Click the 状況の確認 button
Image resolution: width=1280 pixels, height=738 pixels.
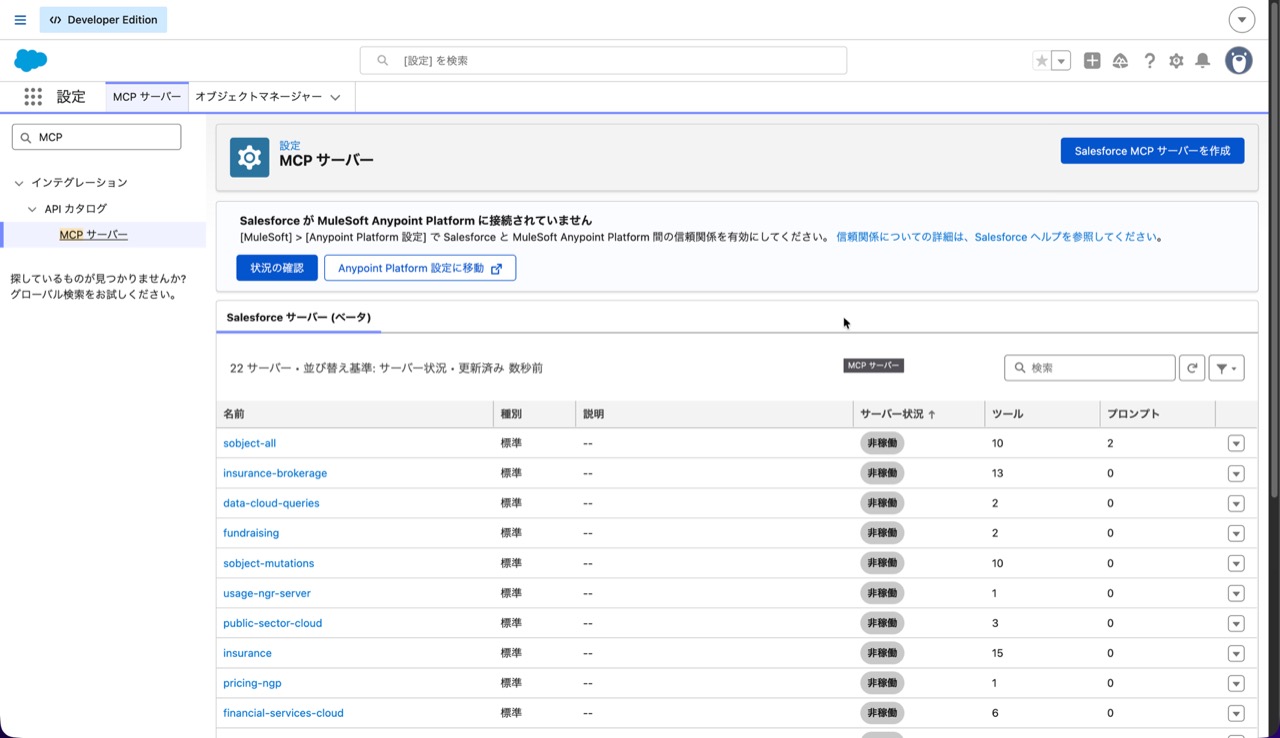pos(277,268)
